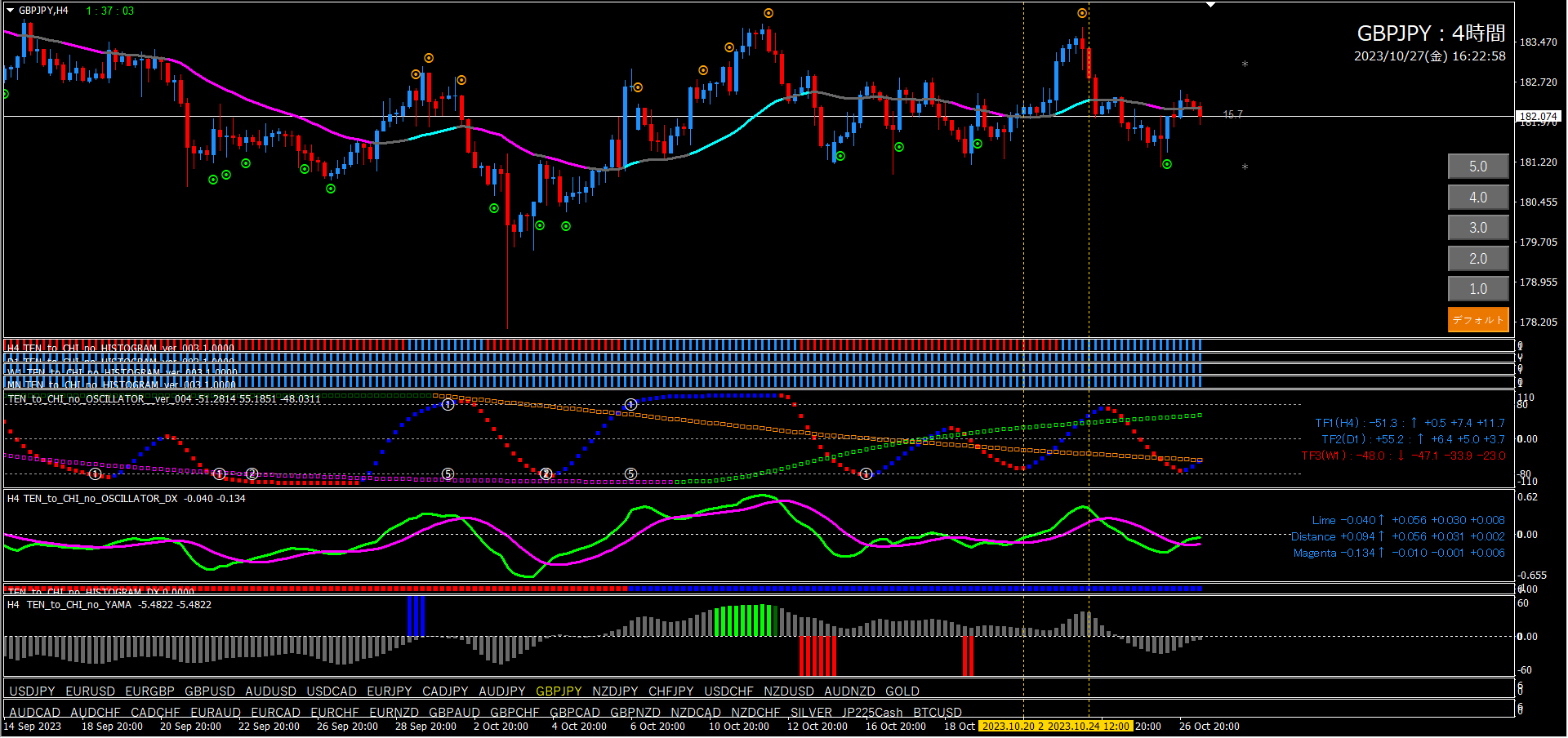Viewport: 1568px width, 738px height.
Task: Click the GBPJPY：4時間 chart title
Action: pos(1431,33)
